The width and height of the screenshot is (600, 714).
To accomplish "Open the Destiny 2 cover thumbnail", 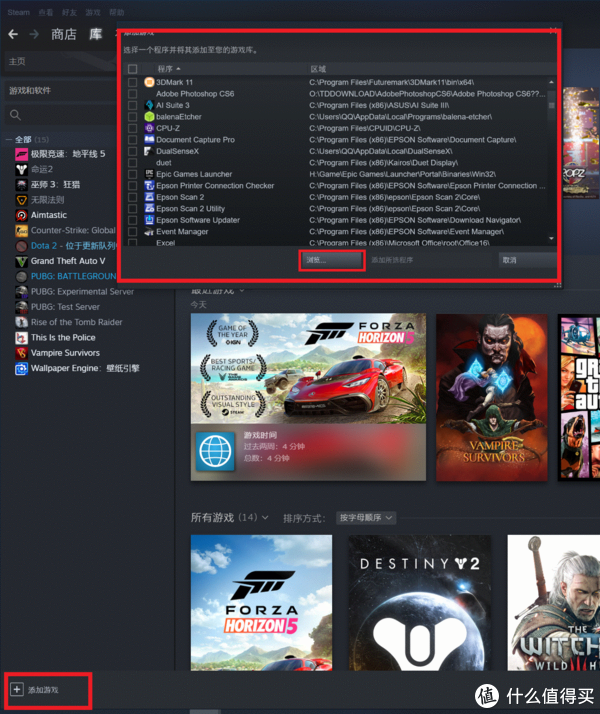I will pyautogui.click(x=420, y=602).
